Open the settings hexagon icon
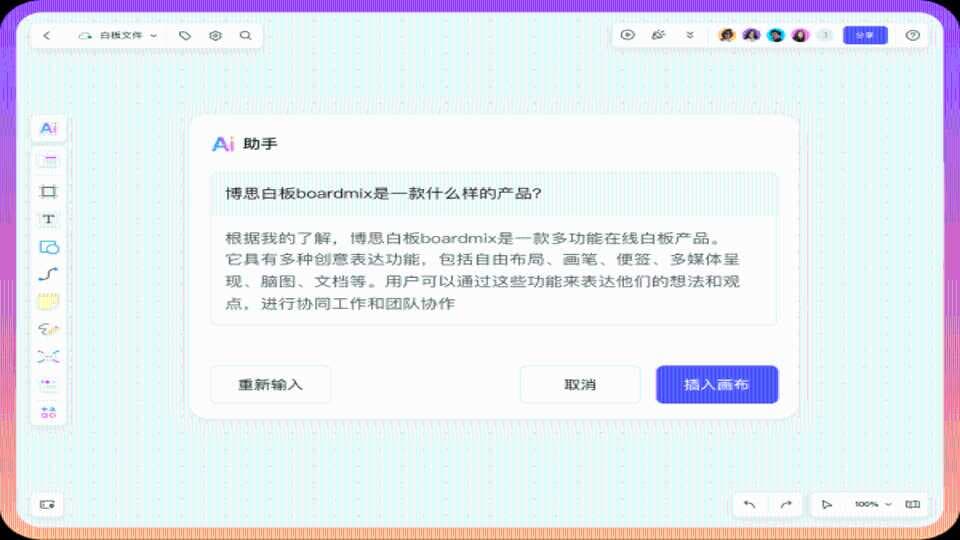This screenshot has width=960, height=540. [x=215, y=36]
